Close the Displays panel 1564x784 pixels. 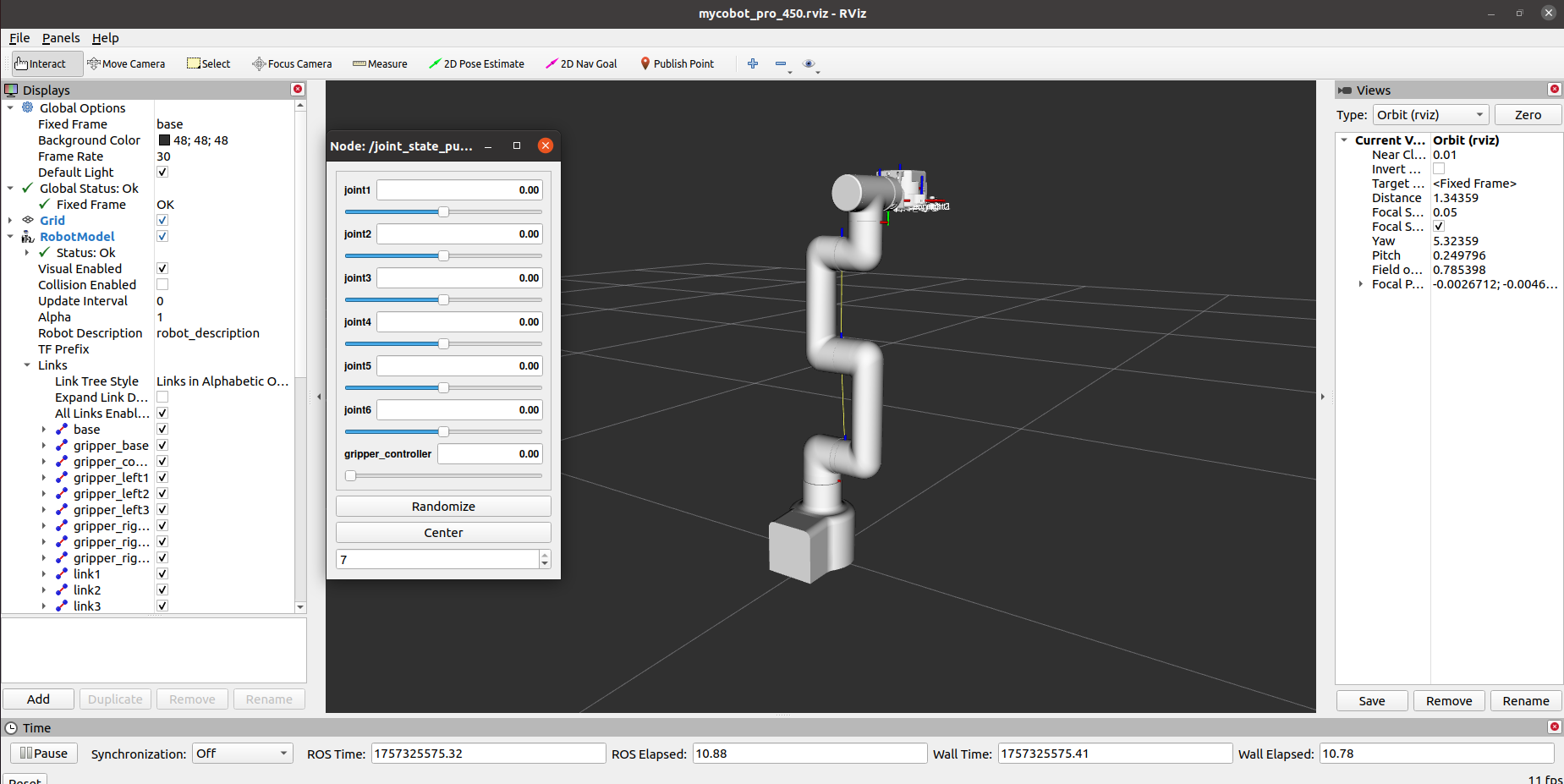click(x=298, y=90)
